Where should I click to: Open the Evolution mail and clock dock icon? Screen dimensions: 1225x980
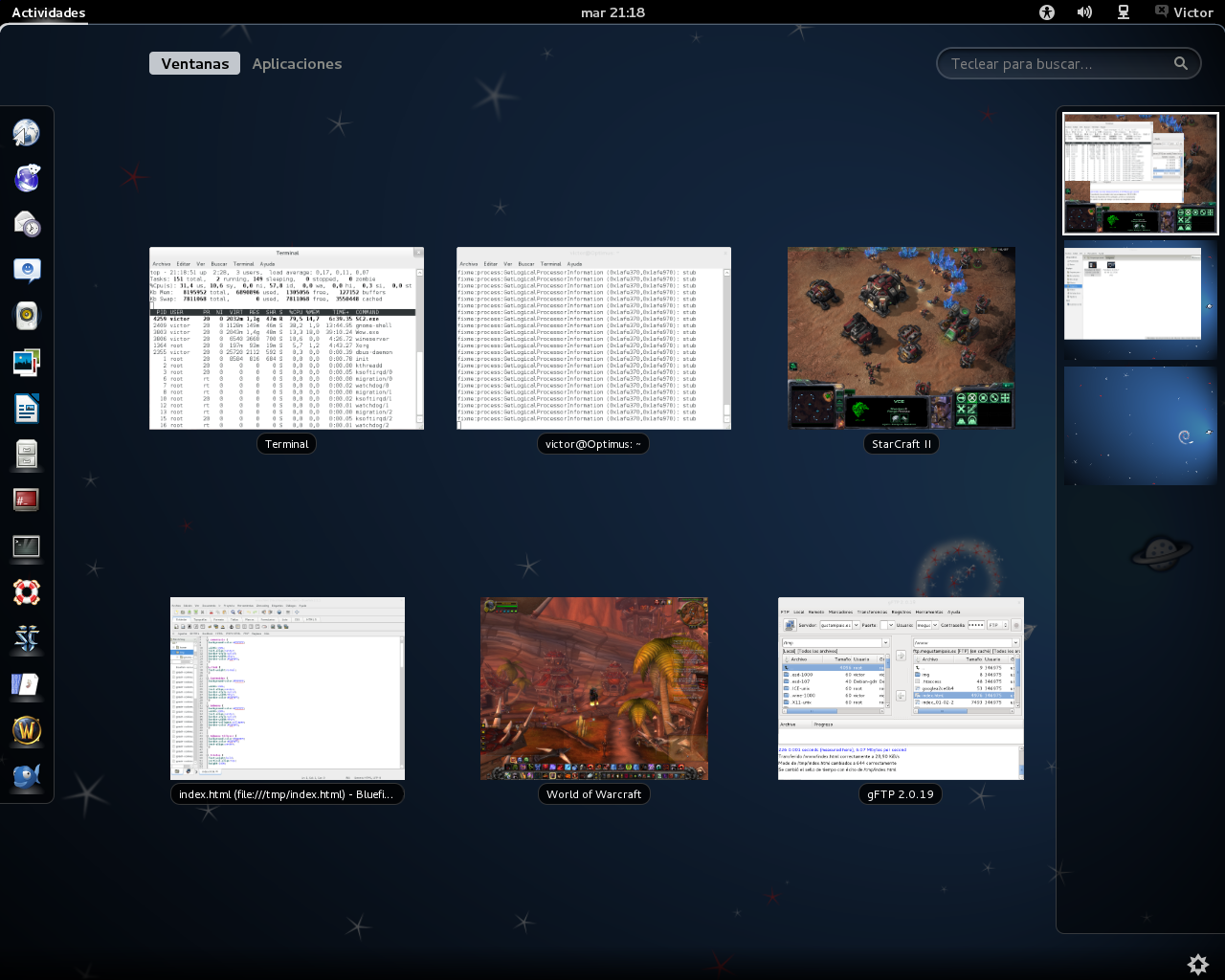27,224
